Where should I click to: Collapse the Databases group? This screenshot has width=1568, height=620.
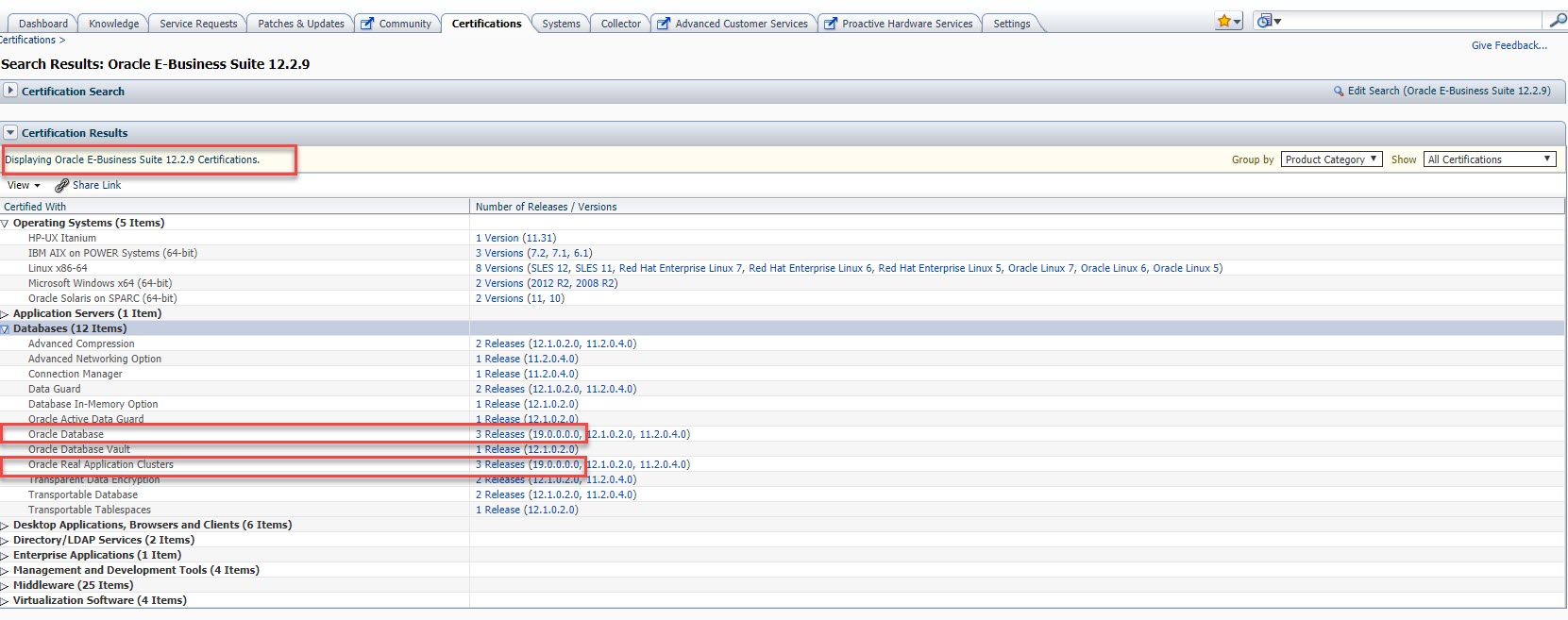tap(5, 329)
